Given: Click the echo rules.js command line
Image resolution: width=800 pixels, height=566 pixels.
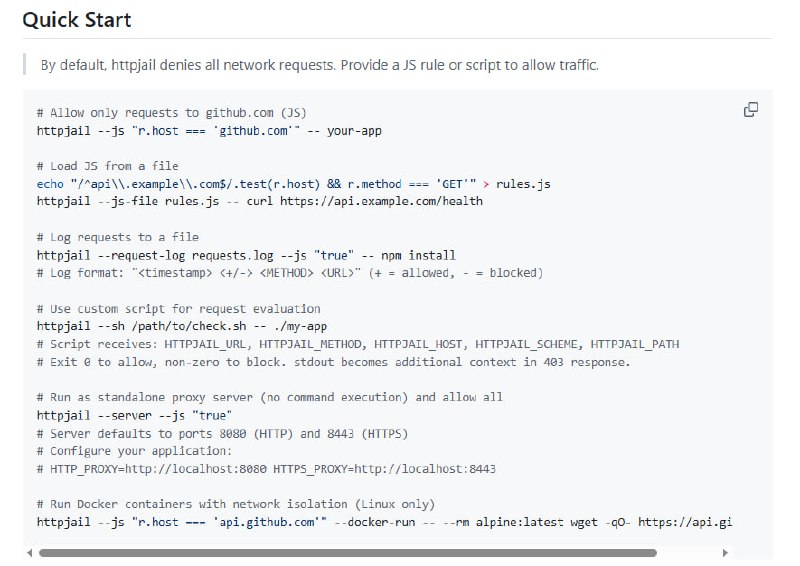Looking at the screenshot, I should pos(293,184).
